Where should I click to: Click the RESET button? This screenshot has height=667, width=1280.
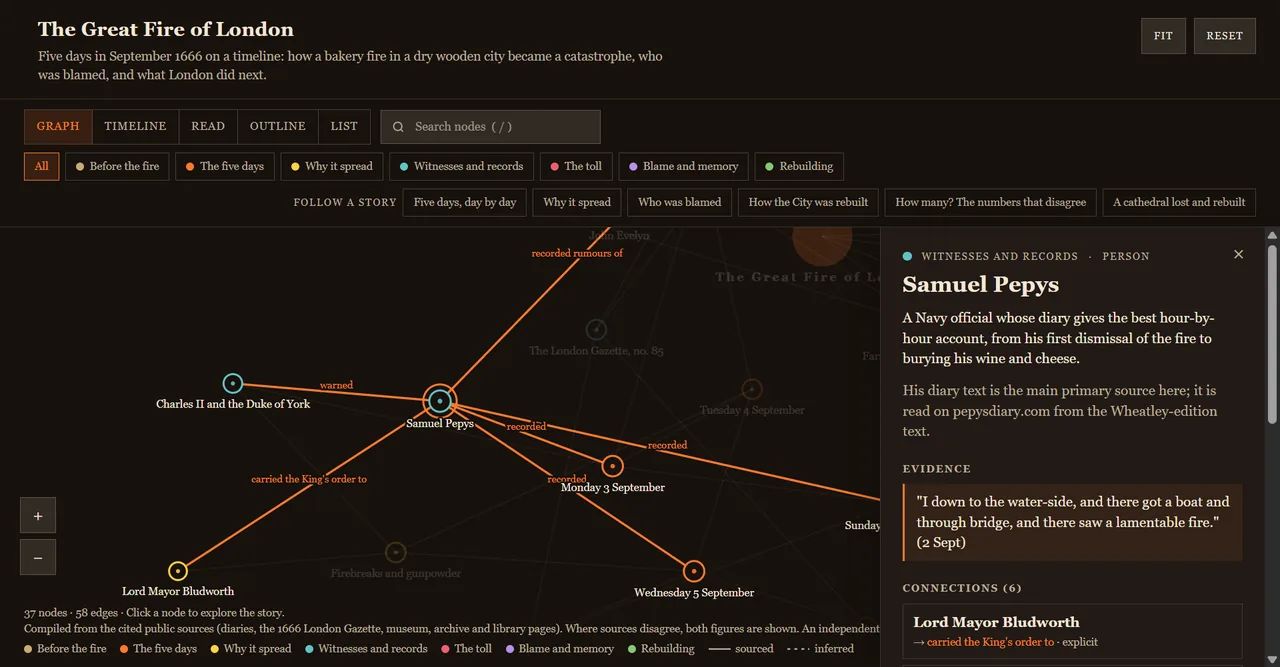pos(1224,36)
